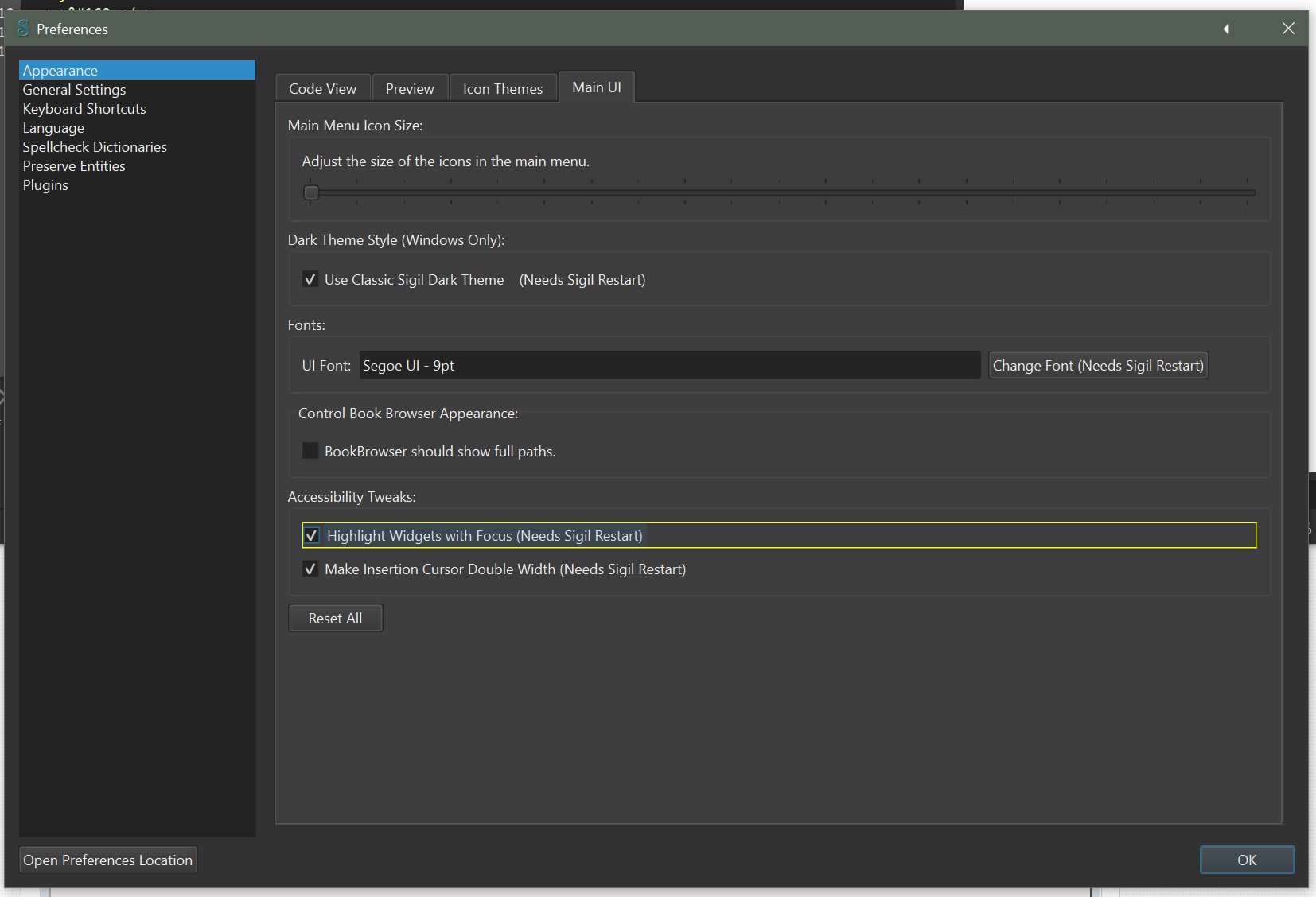Image resolution: width=1316 pixels, height=897 pixels.
Task: Select Appearance in preferences list
Action: click(x=137, y=70)
